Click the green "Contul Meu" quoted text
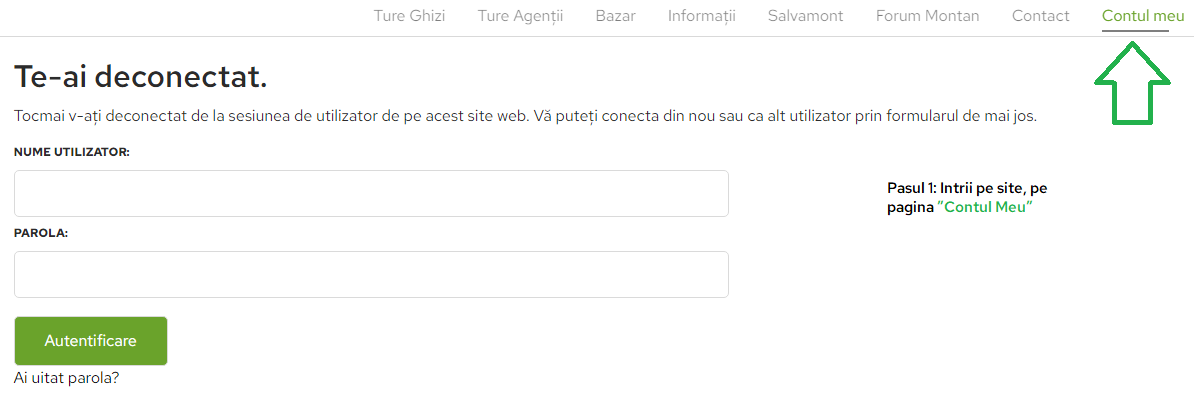 click(985, 207)
